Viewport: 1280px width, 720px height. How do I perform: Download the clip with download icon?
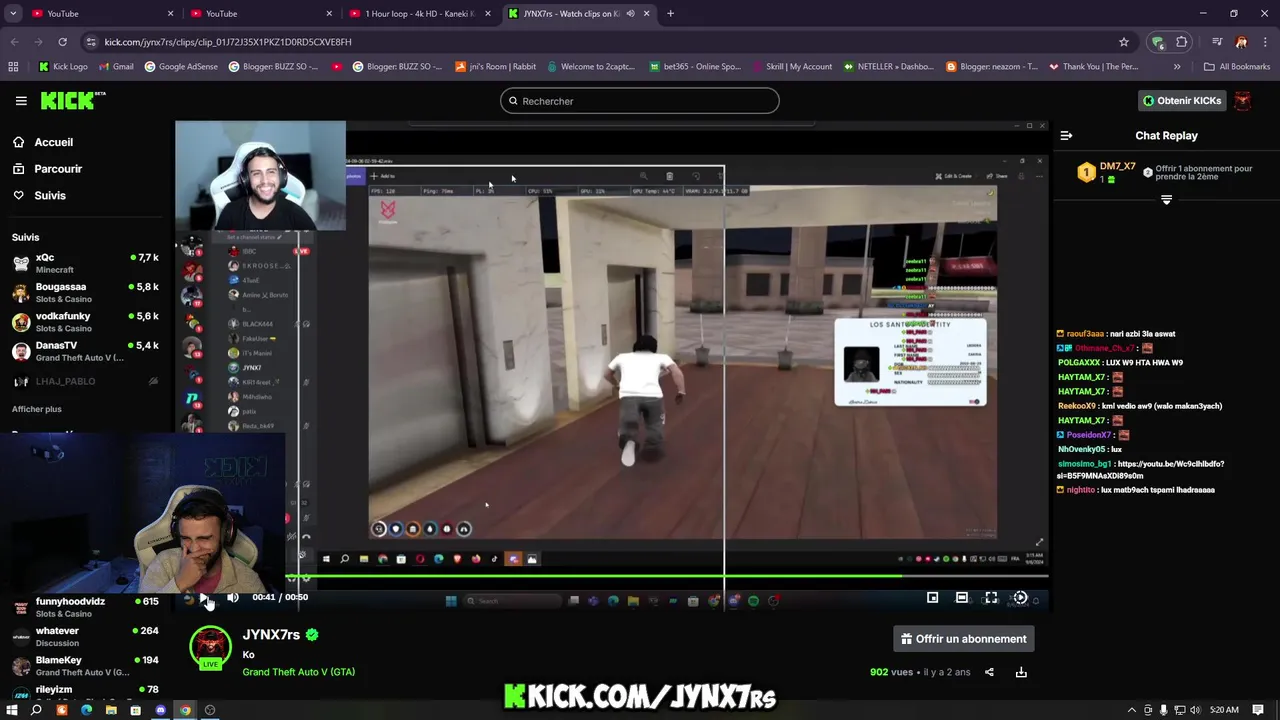click(x=1021, y=672)
